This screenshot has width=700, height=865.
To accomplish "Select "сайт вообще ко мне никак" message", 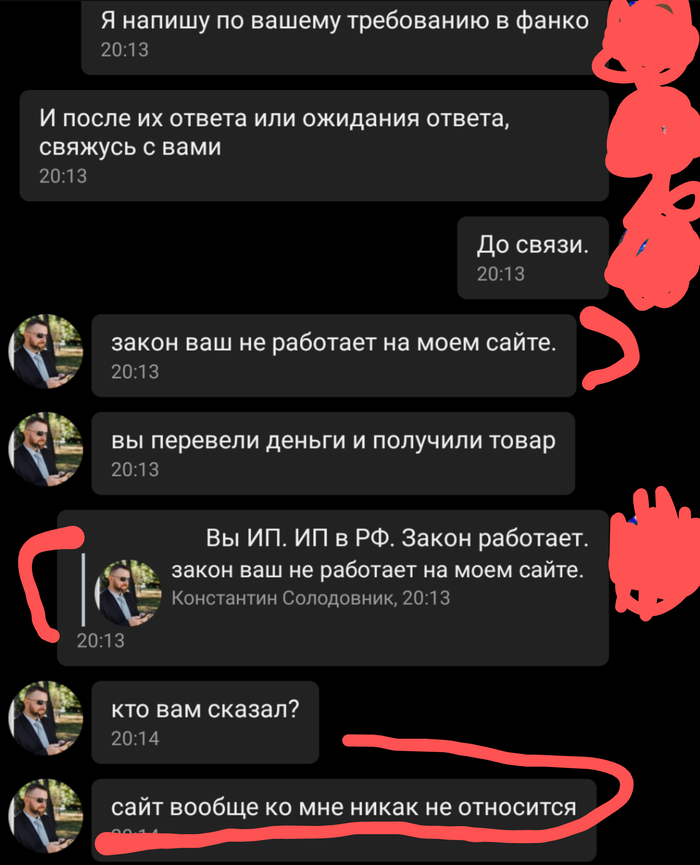I will coord(344,820).
